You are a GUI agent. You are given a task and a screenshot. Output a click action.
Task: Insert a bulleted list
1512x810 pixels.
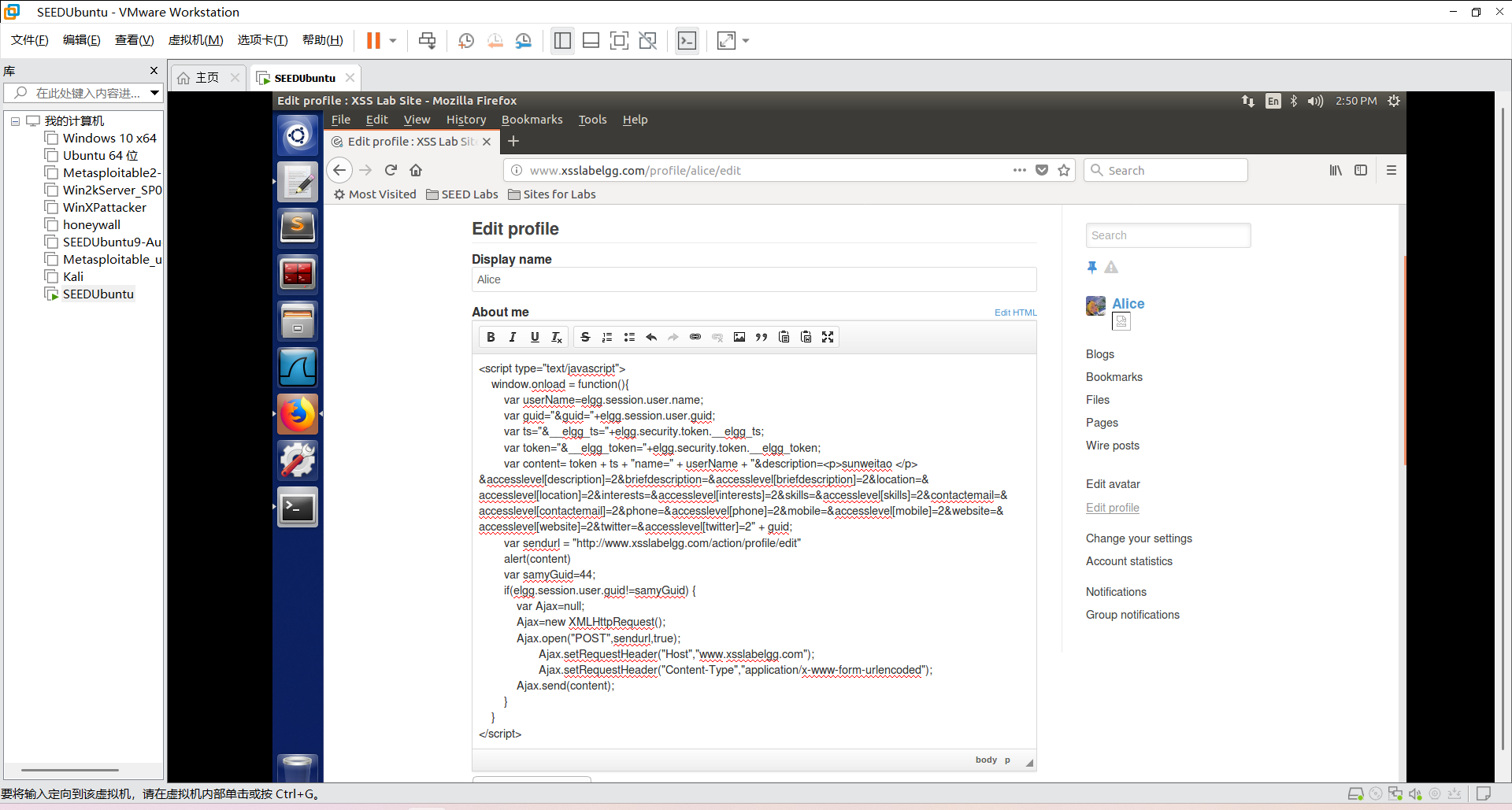(x=629, y=337)
